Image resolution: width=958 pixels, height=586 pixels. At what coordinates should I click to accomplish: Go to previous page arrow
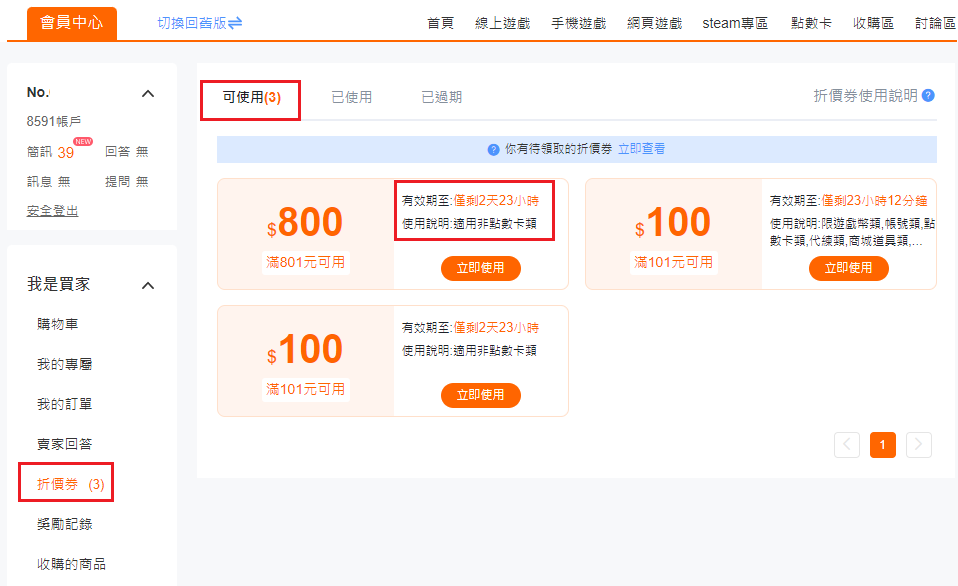(847, 445)
